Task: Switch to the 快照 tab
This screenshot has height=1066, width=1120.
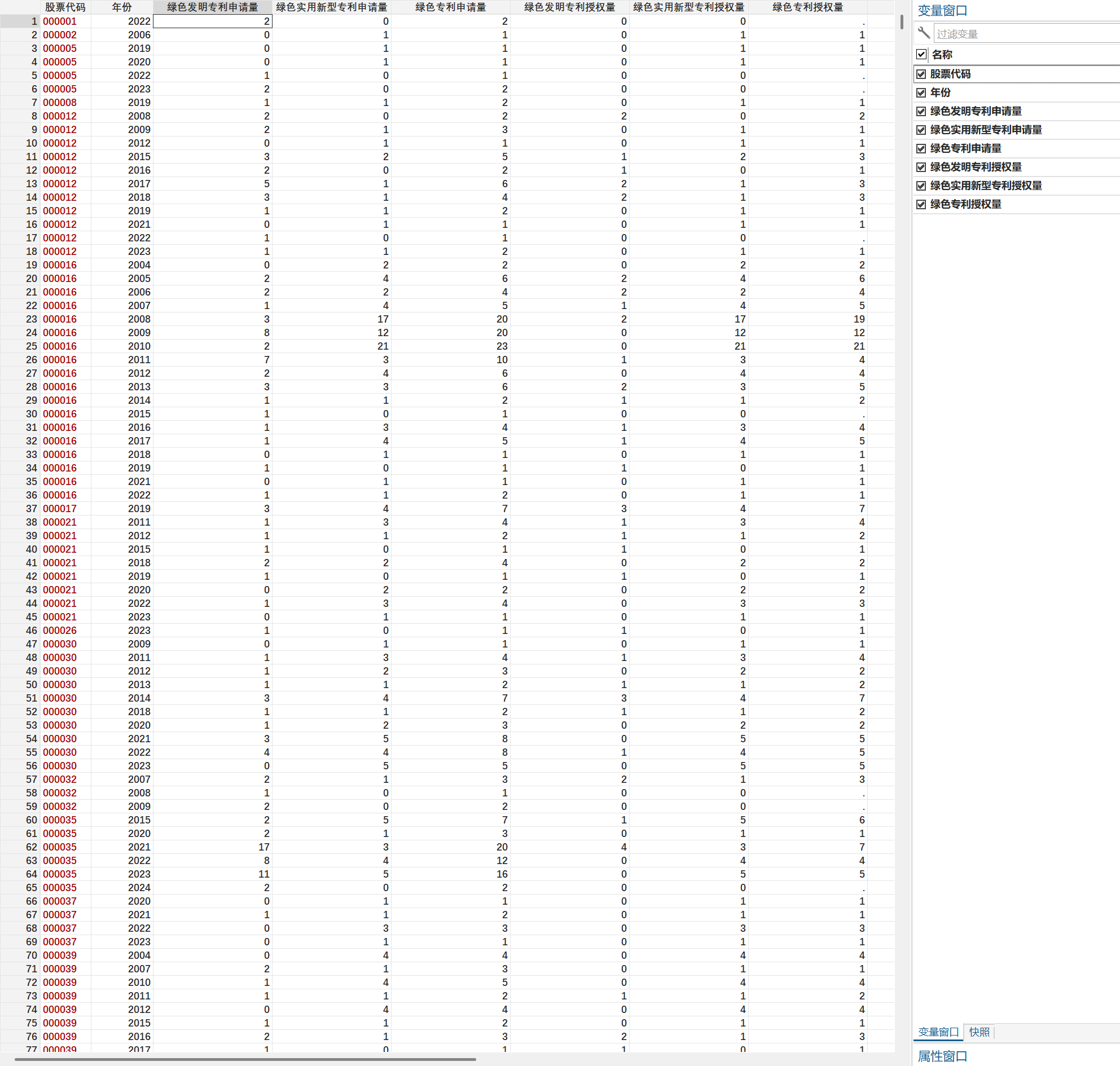Action: pos(979,1032)
